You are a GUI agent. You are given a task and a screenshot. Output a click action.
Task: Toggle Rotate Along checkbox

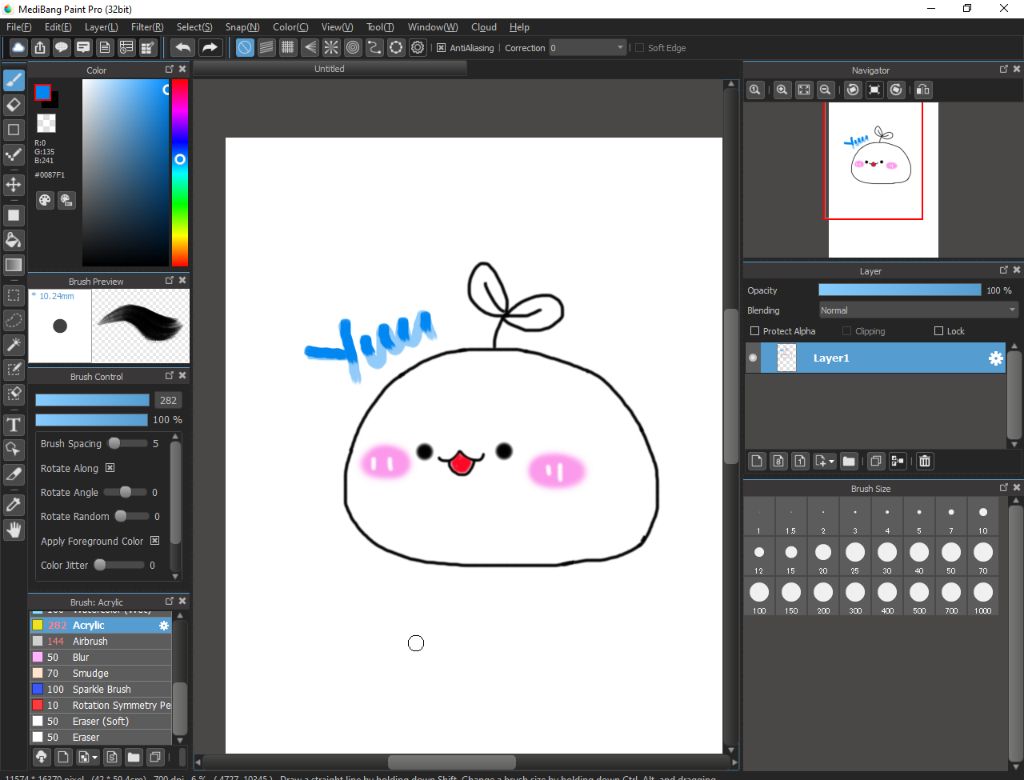(110, 468)
